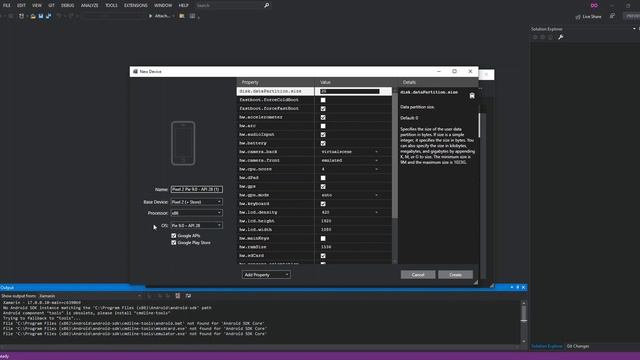
Task: Toggle the hw.accelerometer checkbox
Action: tap(323, 117)
